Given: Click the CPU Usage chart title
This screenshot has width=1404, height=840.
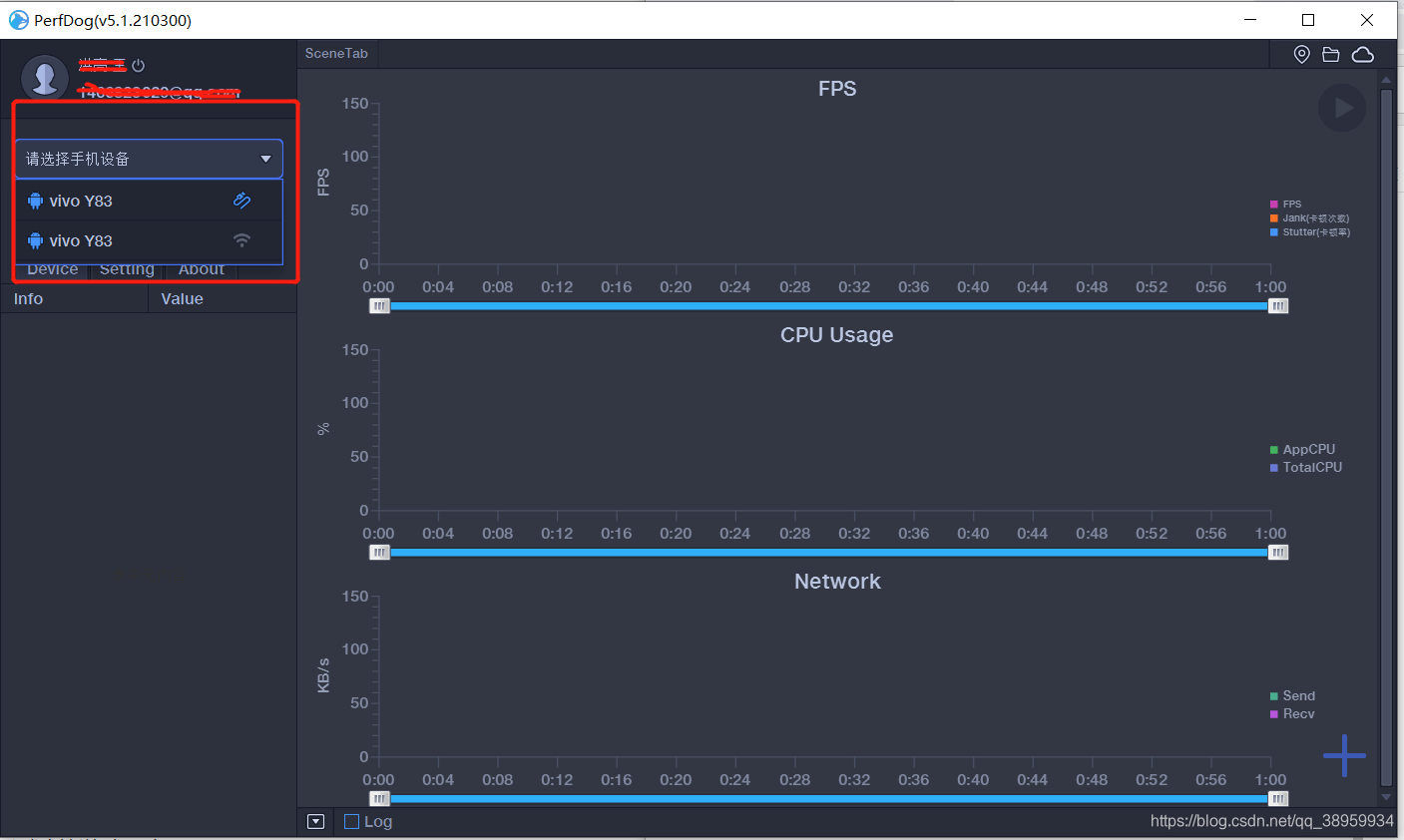Looking at the screenshot, I should pyautogui.click(x=837, y=335).
